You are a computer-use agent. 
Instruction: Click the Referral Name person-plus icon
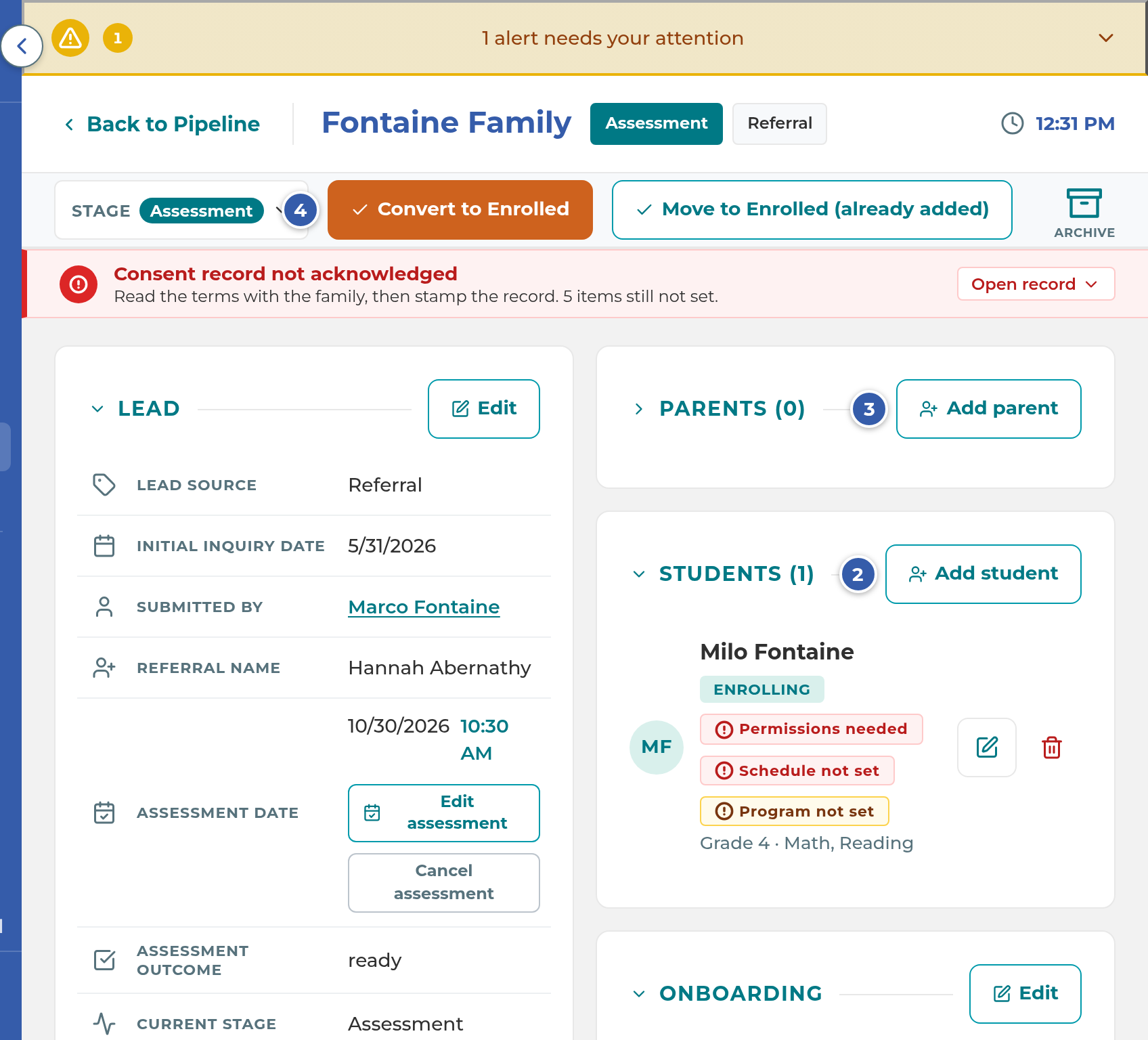[x=104, y=668]
